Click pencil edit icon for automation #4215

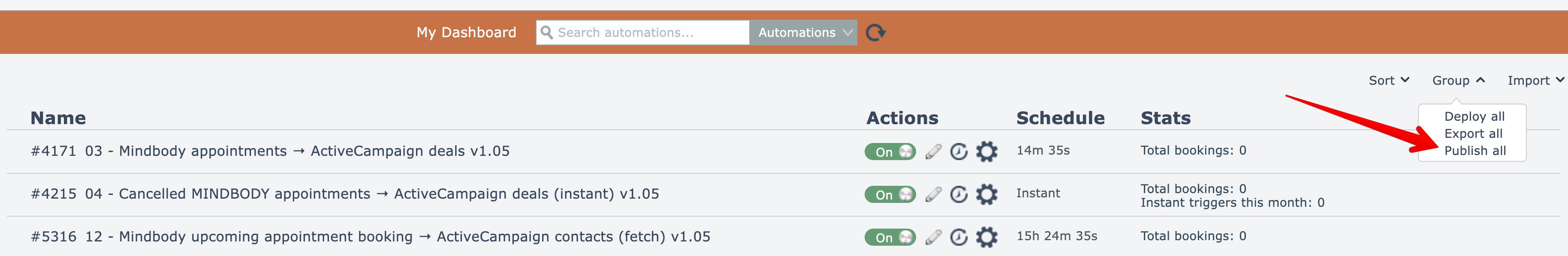(x=933, y=195)
